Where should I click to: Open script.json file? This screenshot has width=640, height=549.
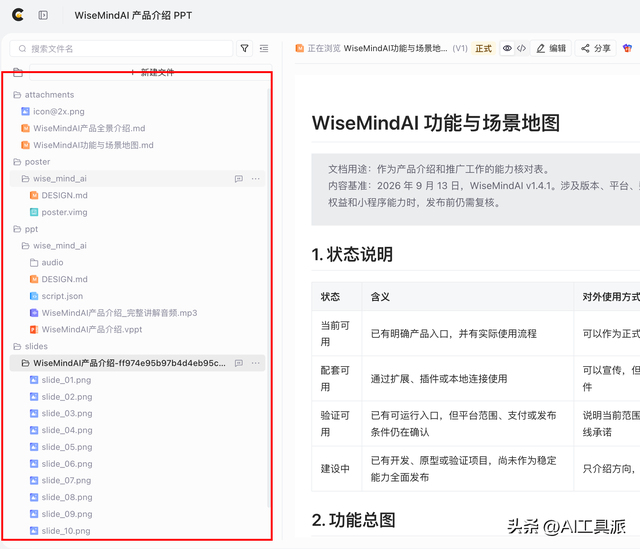click(62, 296)
